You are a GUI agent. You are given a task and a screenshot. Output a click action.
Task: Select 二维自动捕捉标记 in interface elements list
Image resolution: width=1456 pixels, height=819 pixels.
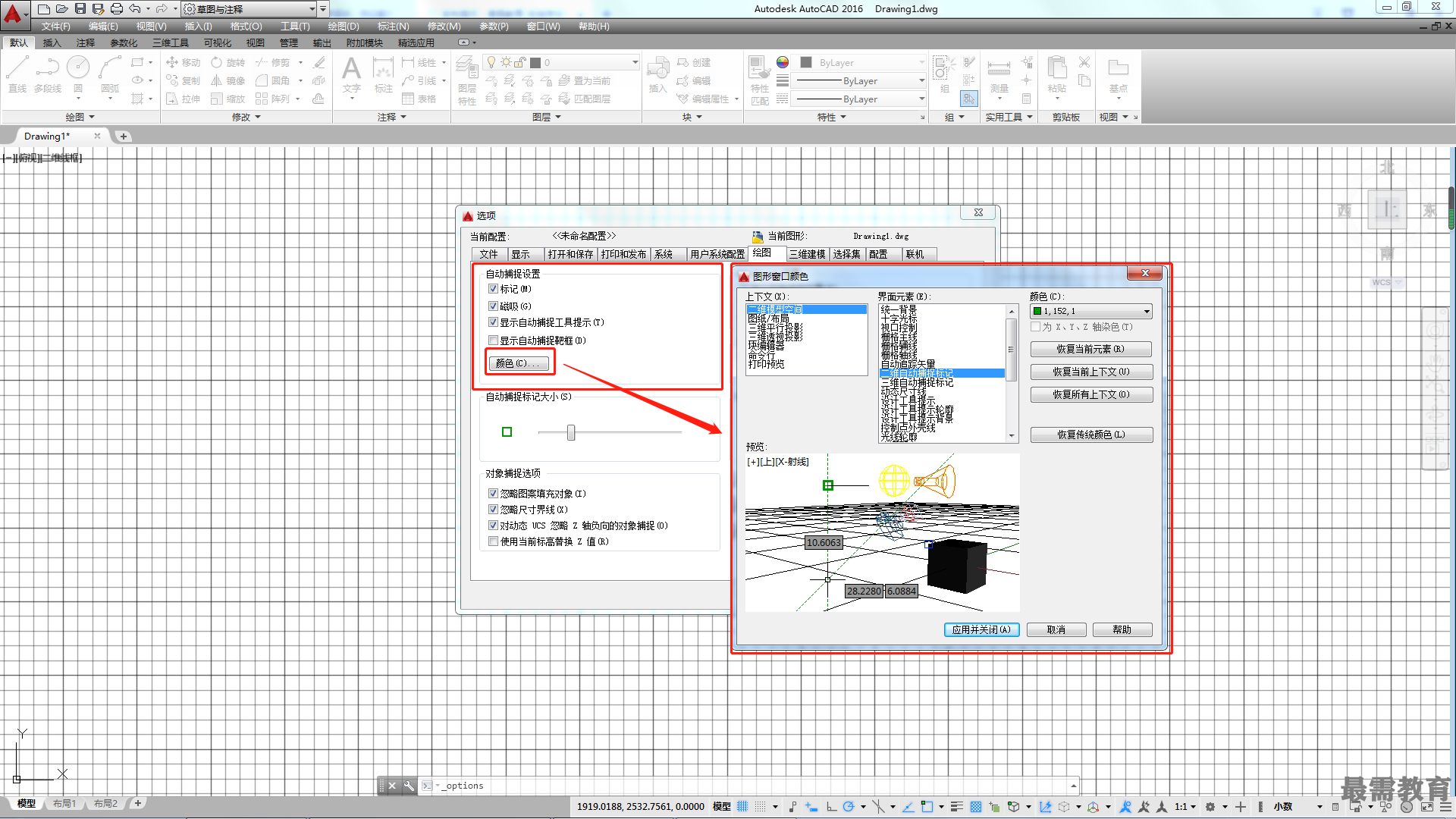pos(942,373)
